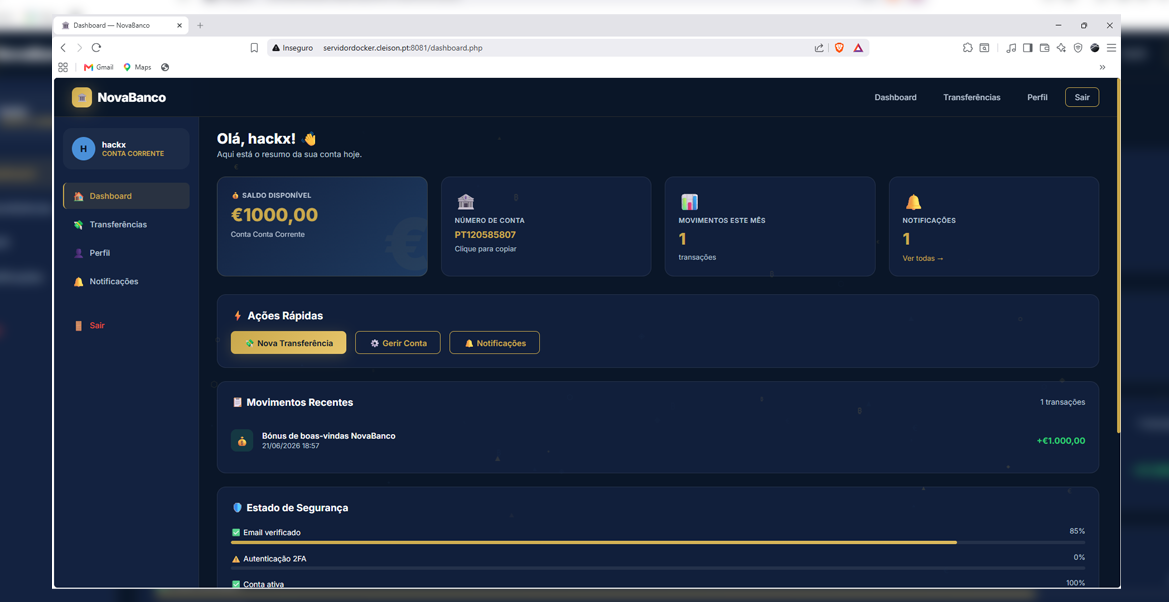Click the Sair button in top bar

coord(1082,97)
